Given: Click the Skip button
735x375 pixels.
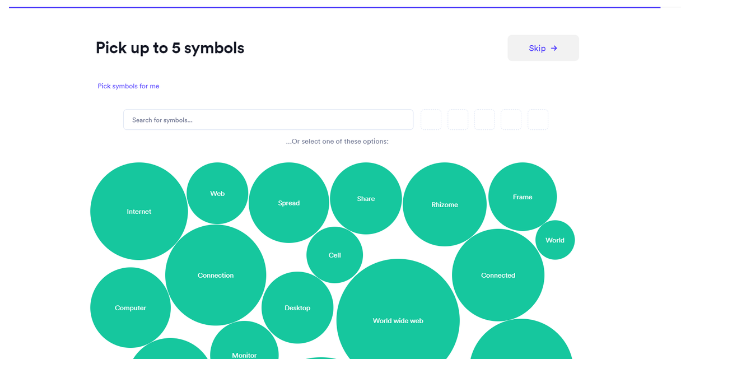Looking at the screenshot, I should tap(543, 48).
